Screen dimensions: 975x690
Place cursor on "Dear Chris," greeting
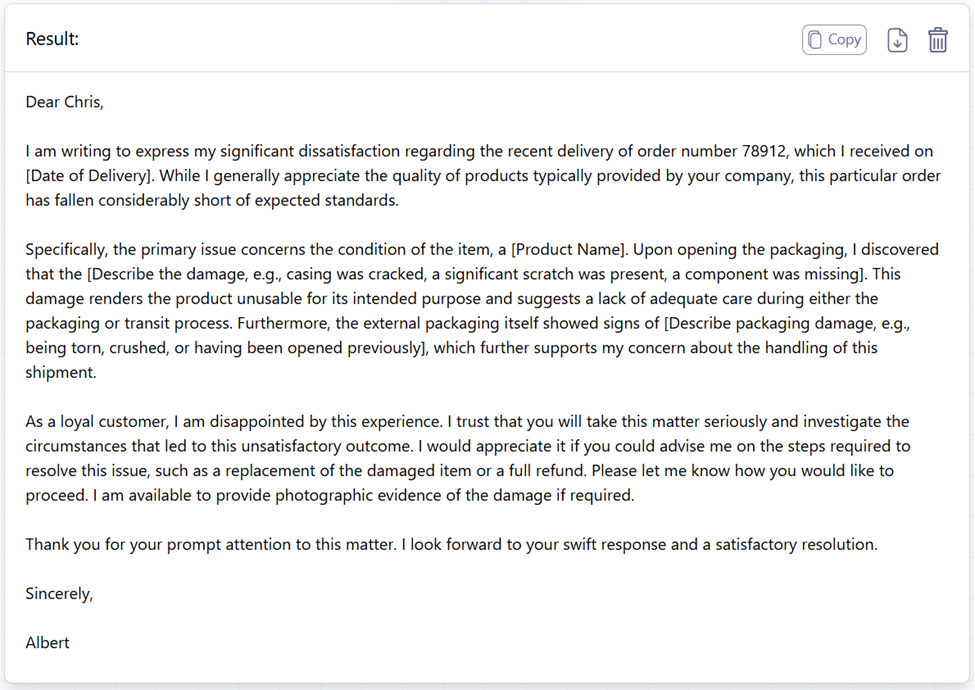click(x=65, y=102)
